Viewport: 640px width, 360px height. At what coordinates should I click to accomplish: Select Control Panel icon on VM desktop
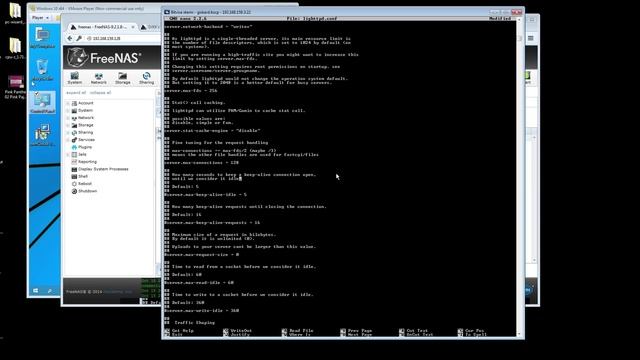coord(42,102)
